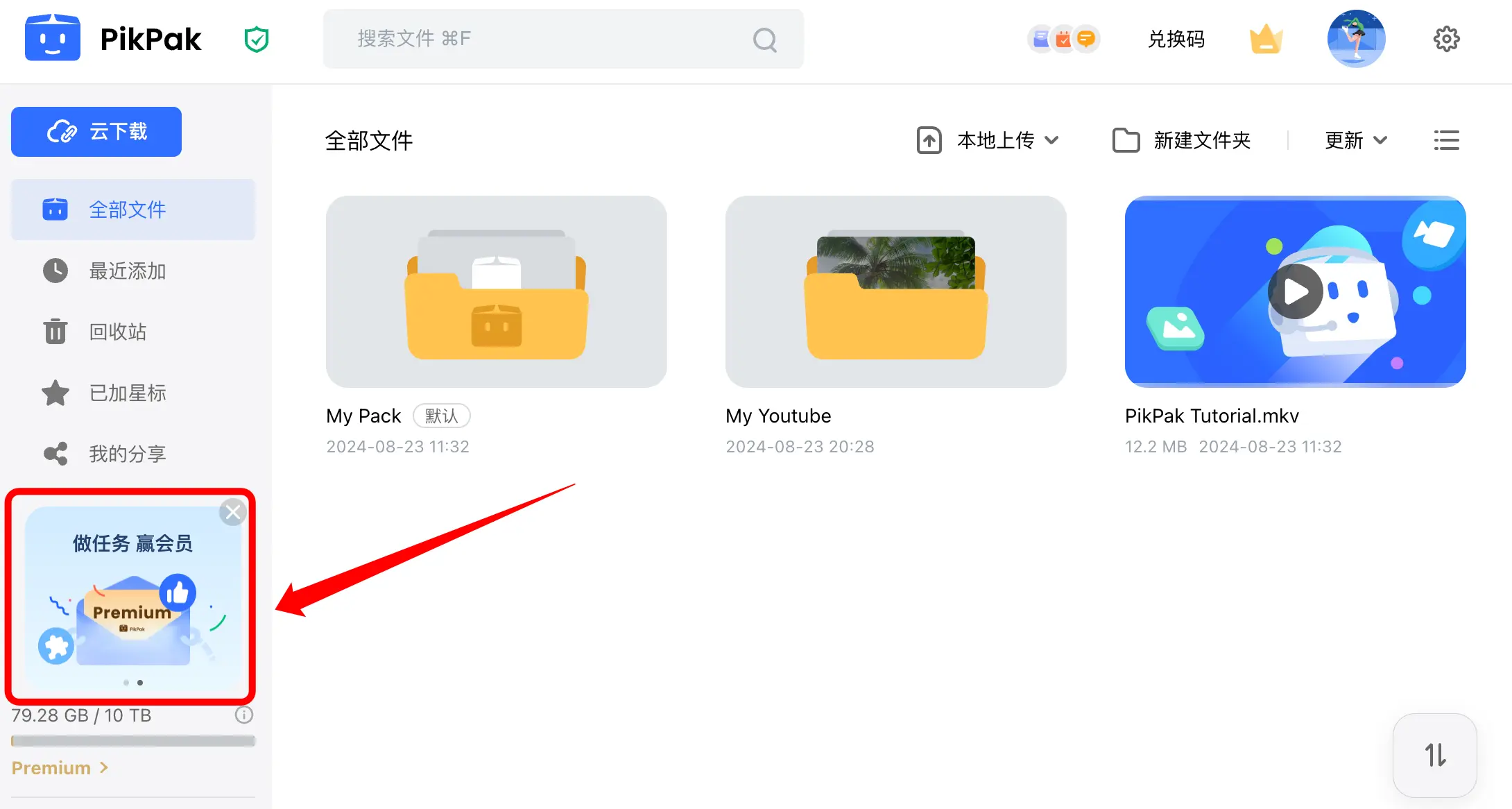Open 已加星标 in the sidebar
Image resolution: width=1512 pixels, height=809 pixels.
(x=133, y=393)
